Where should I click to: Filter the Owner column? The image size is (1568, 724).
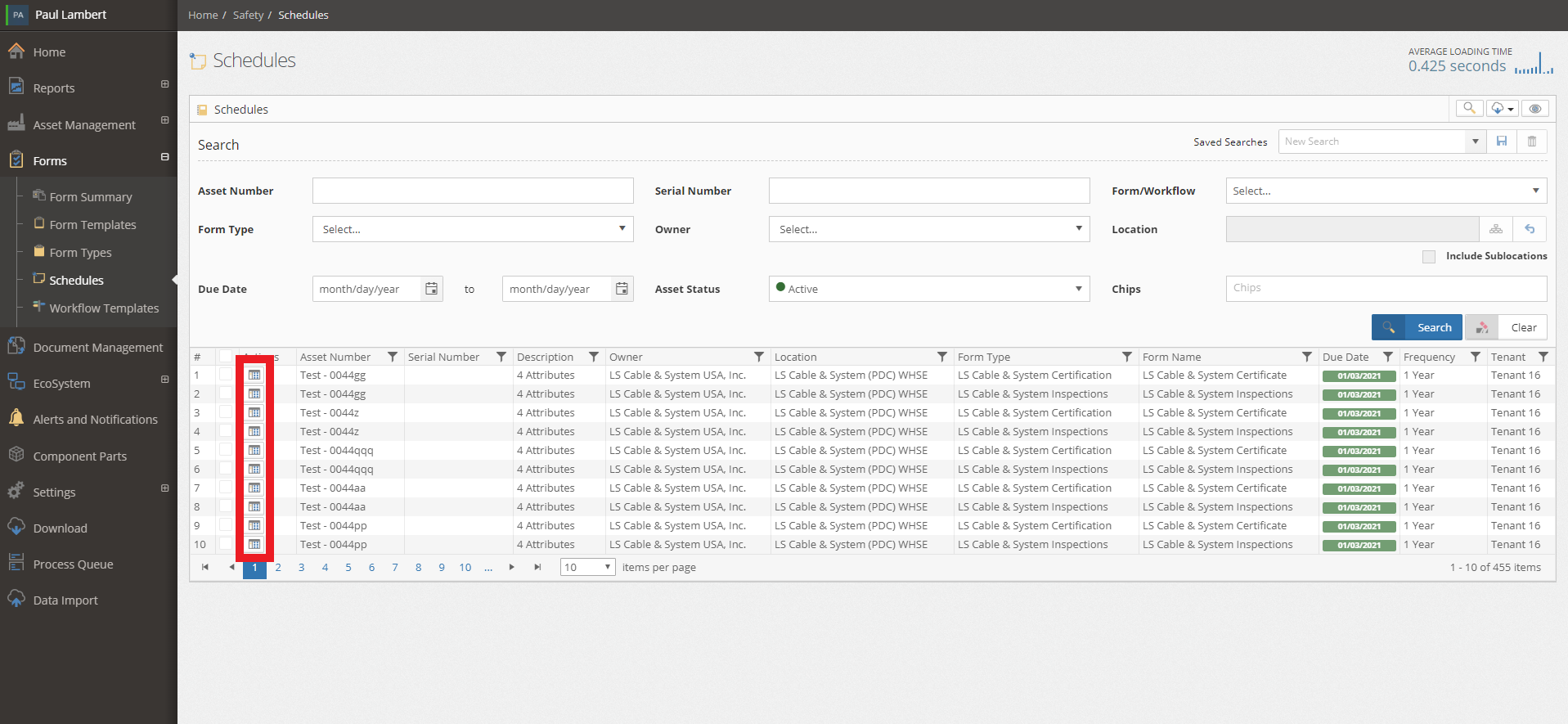tap(759, 357)
